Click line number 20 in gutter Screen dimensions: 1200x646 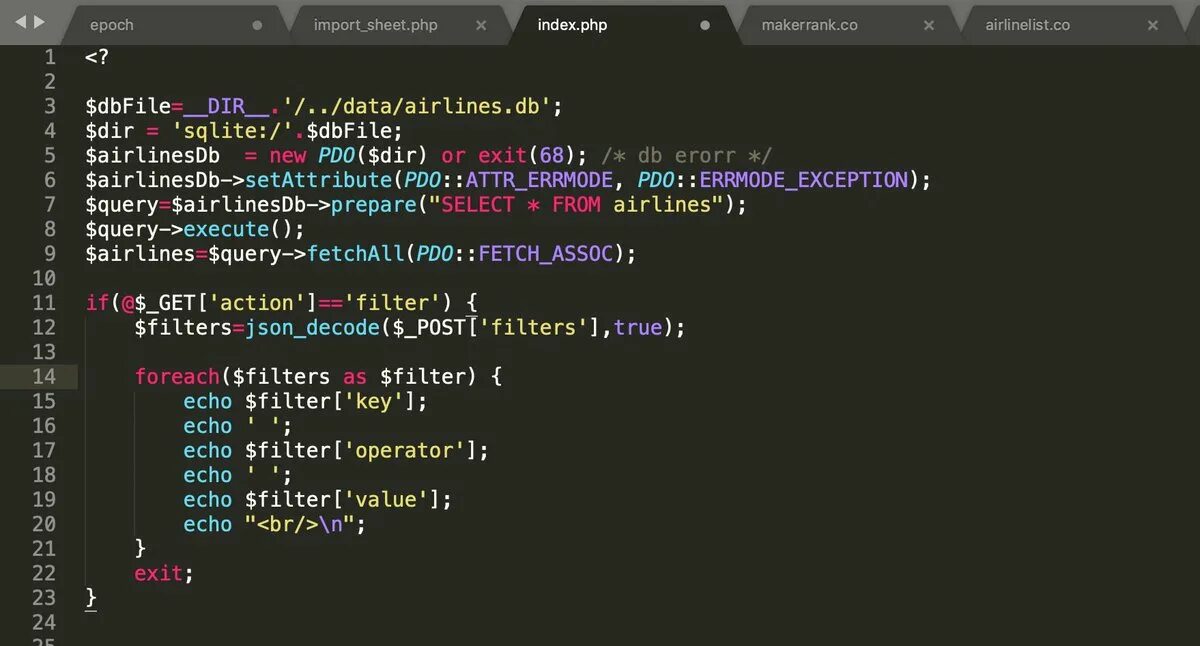coord(44,523)
